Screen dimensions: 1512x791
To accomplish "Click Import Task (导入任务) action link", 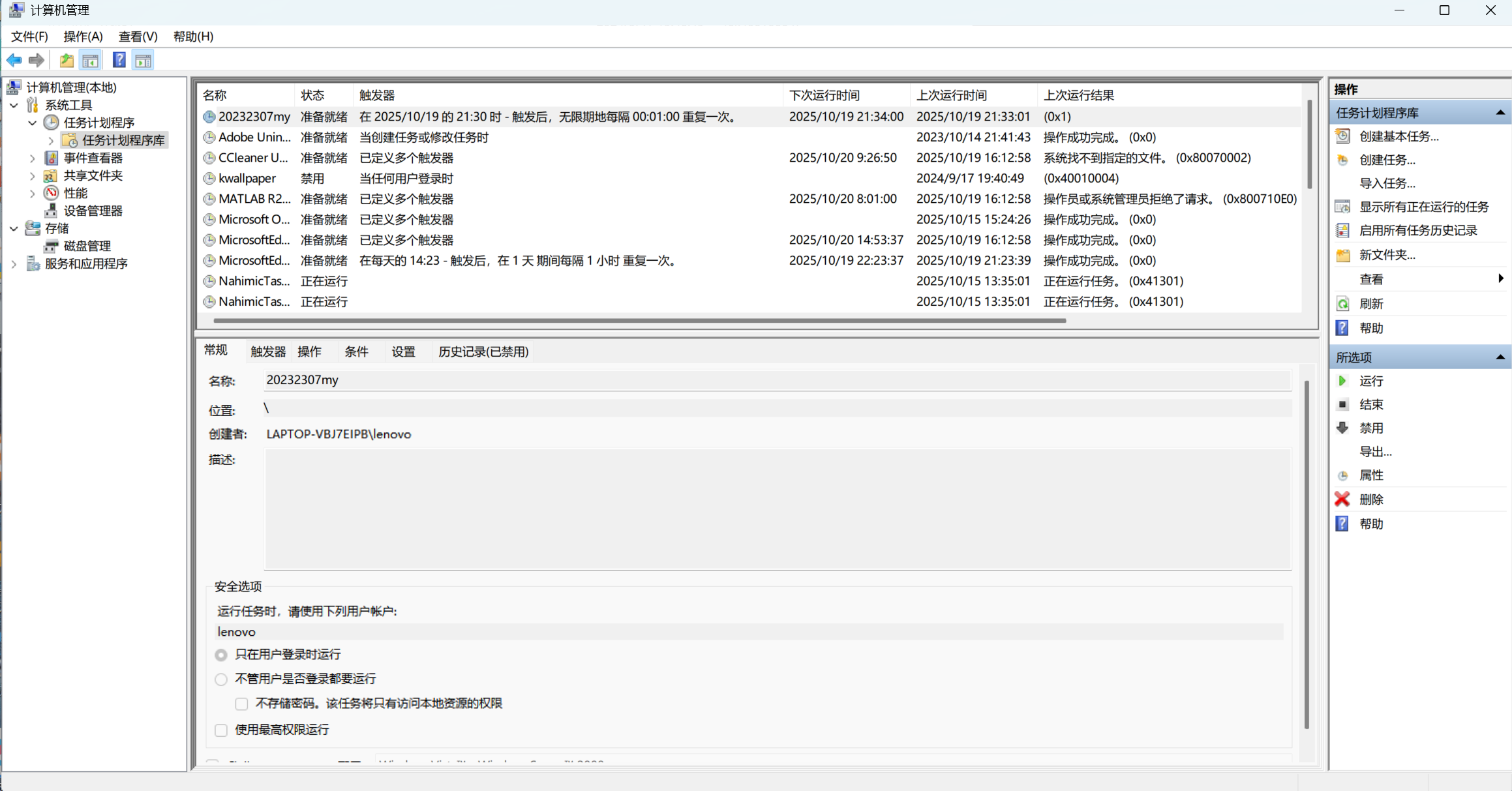I will [1387, 183].
